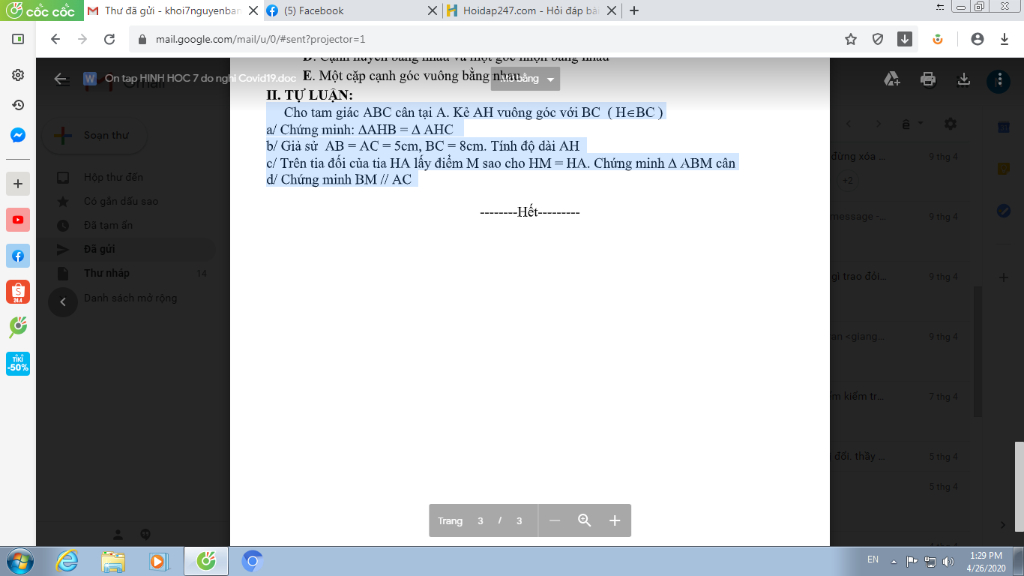Switch to the Hoidap247.com tab

[x=530, y=10]
